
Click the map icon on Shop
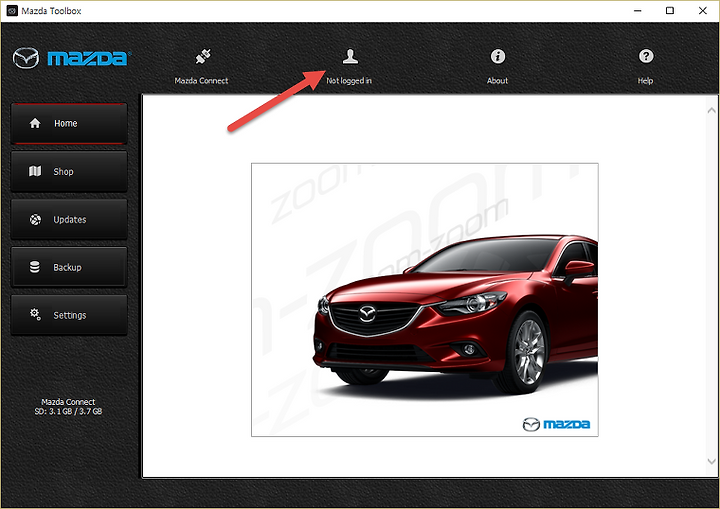(x=35, y=171)
